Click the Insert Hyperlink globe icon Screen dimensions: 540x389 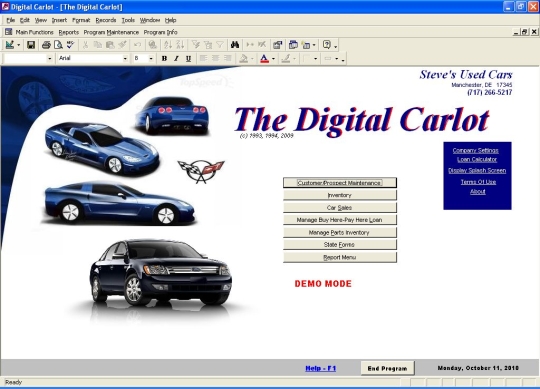(x=153, y=45)
